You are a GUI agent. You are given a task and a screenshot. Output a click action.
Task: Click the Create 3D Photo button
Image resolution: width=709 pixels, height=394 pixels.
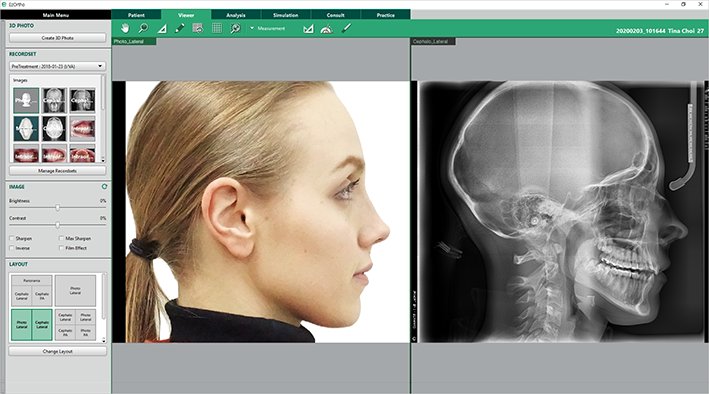(57, 38)
